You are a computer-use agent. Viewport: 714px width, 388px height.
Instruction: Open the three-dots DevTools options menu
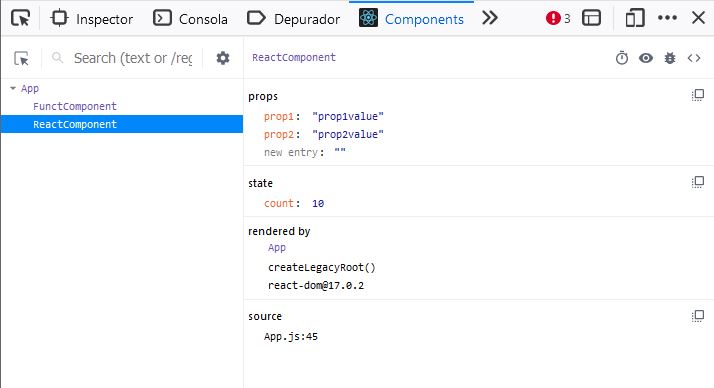667,18
